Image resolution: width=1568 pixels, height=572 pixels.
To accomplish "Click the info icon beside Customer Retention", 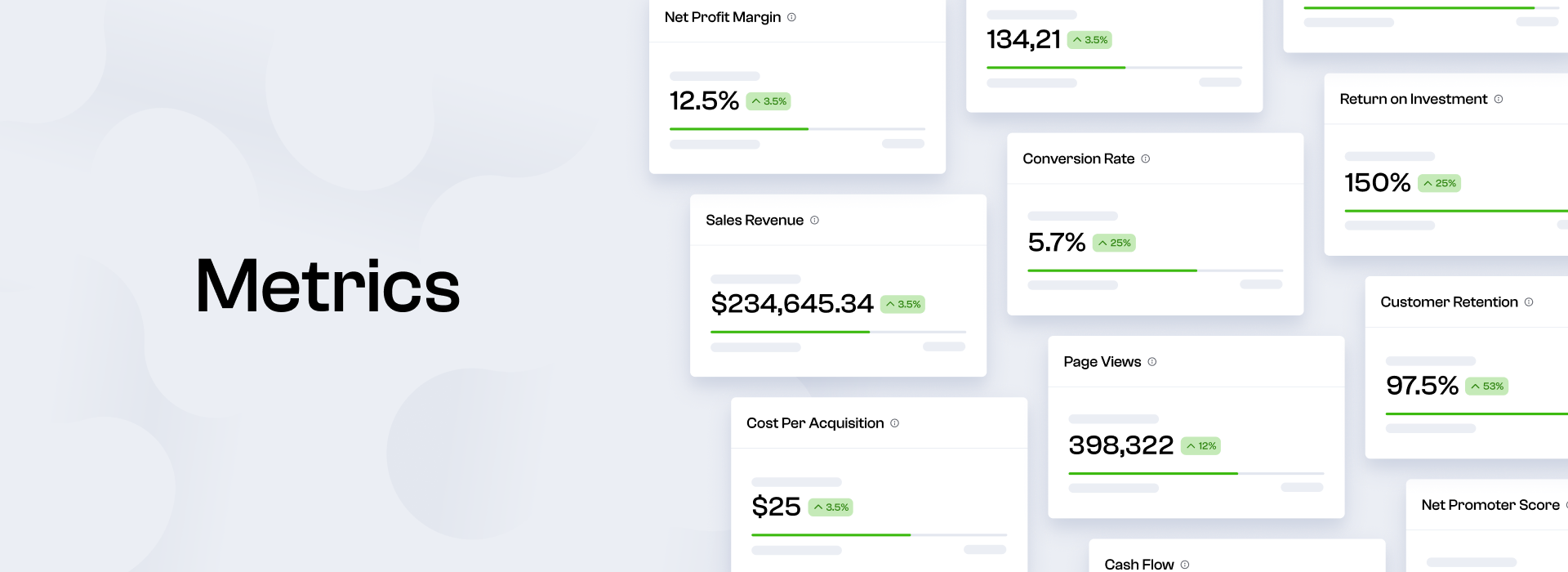I will (1529, 302).
